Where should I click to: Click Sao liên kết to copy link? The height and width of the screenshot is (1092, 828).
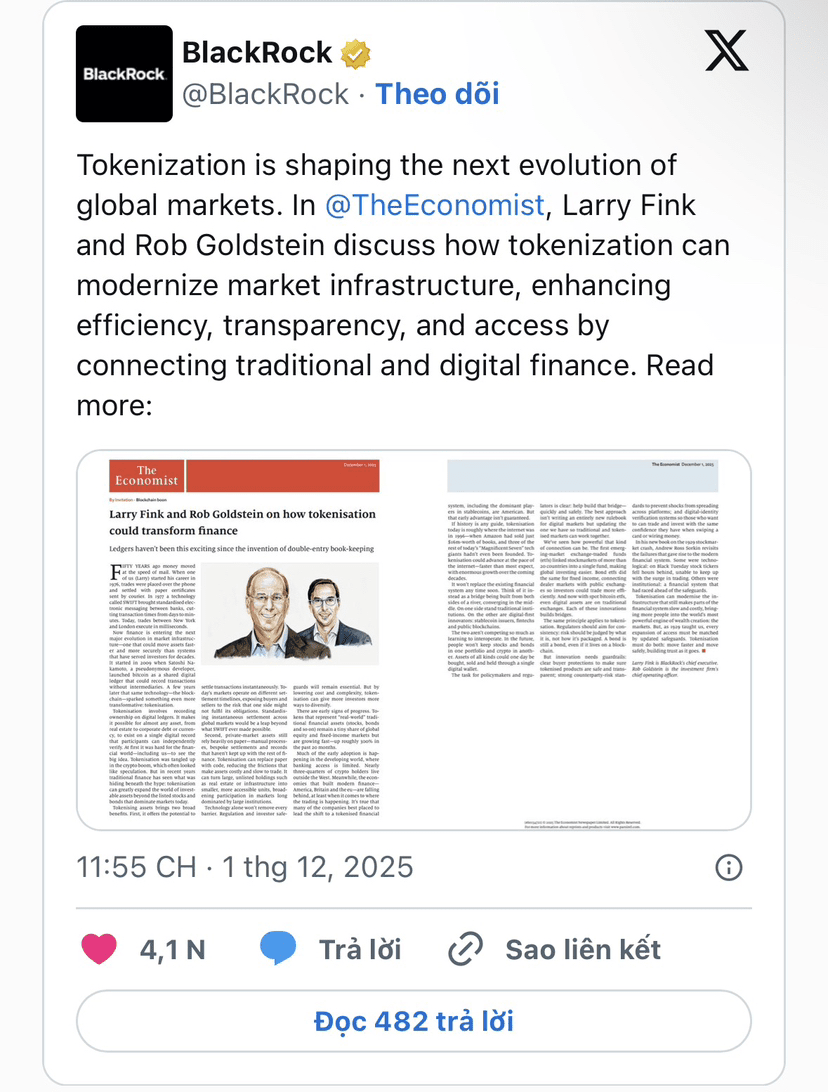583,949
